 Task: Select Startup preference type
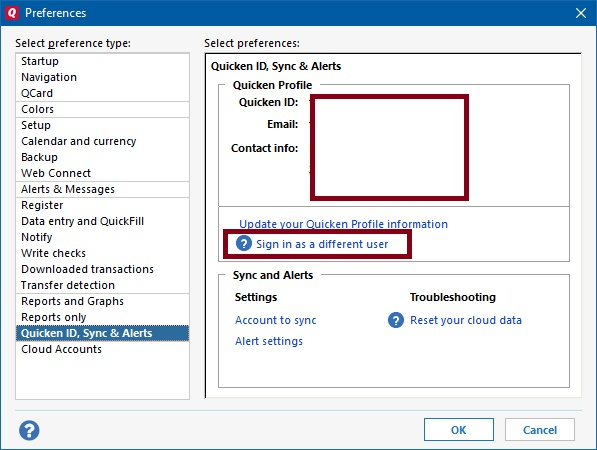[x=102, y=61]
